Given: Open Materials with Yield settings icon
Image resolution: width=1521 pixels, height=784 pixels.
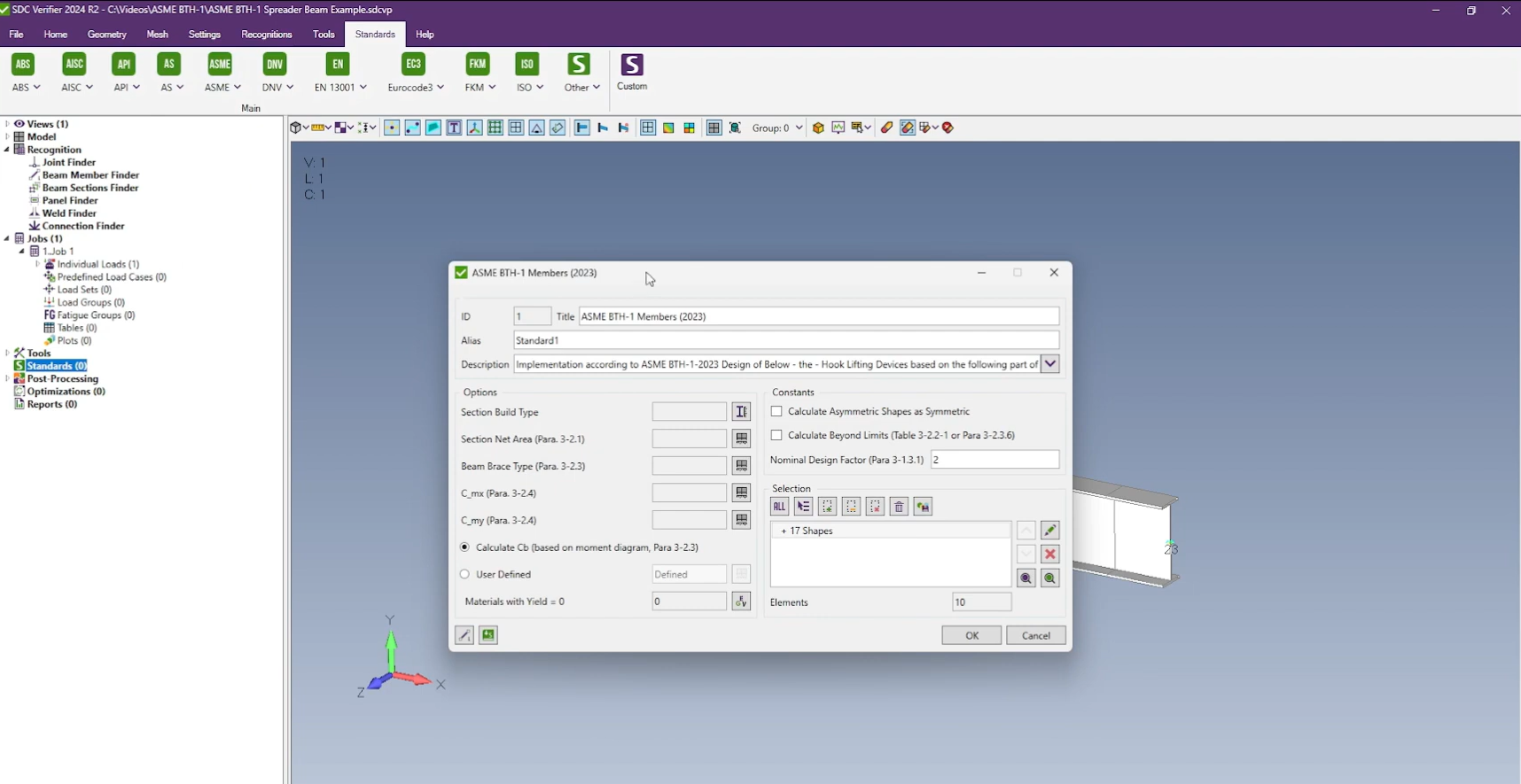Looking at the screenshot, I should tap(742, 602).
